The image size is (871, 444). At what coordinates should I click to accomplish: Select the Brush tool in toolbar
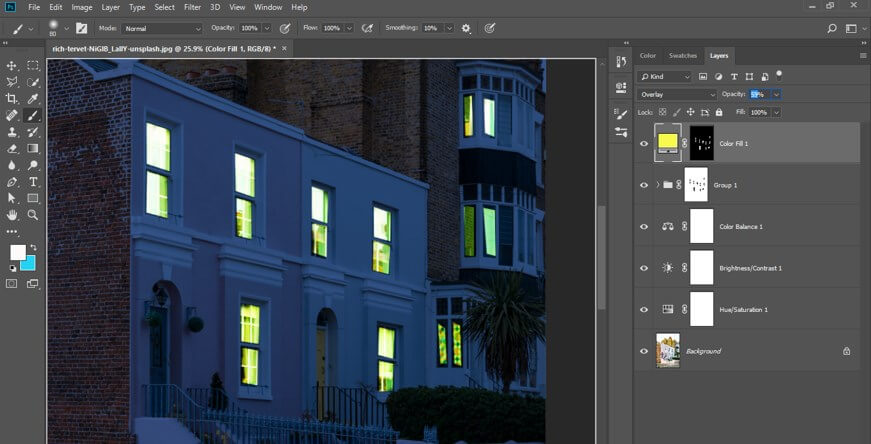tap(33, 116)
